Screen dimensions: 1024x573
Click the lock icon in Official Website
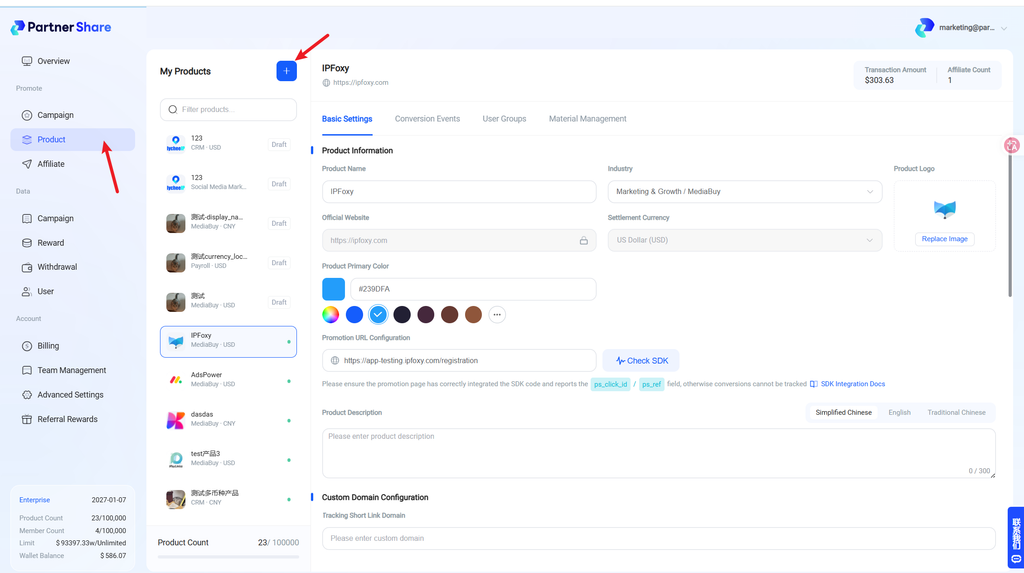[x=583, y=240]
